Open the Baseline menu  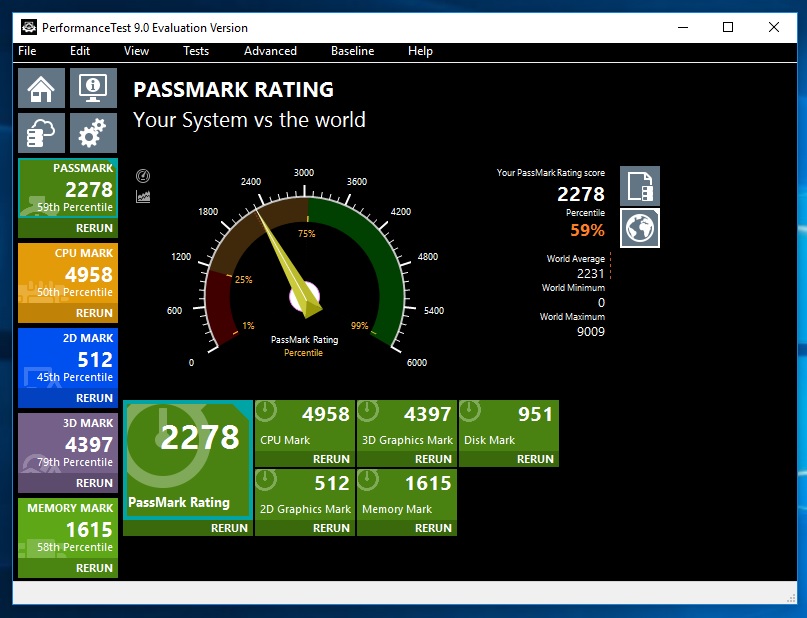(x=352, y=51)
